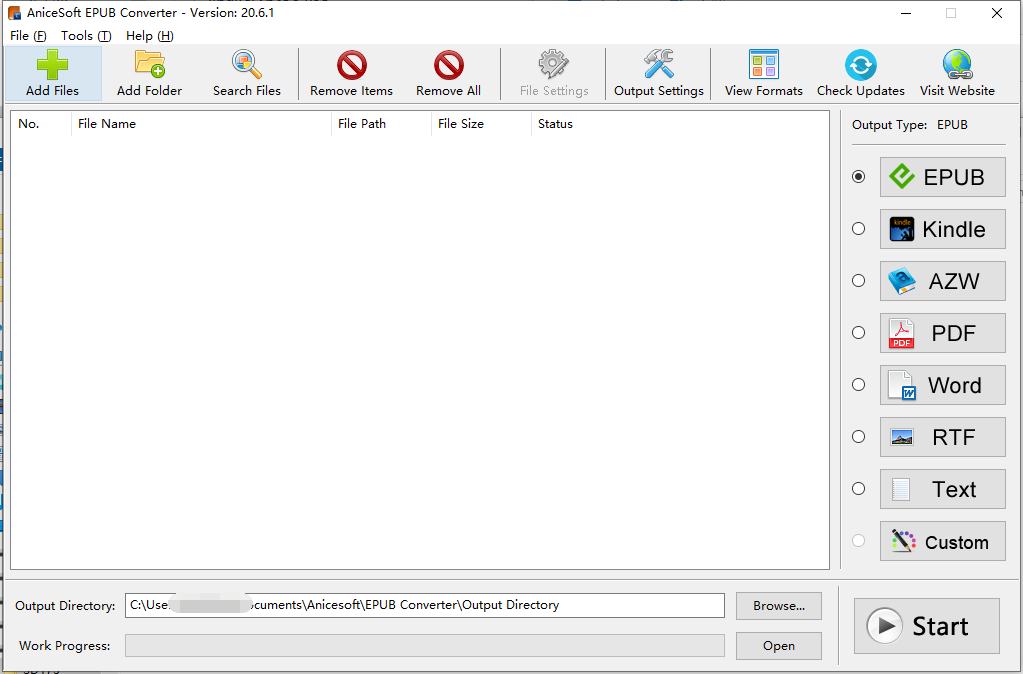Open File Settings gear icon
Viewport: 1023px width, 674px height.
[554, 64]
